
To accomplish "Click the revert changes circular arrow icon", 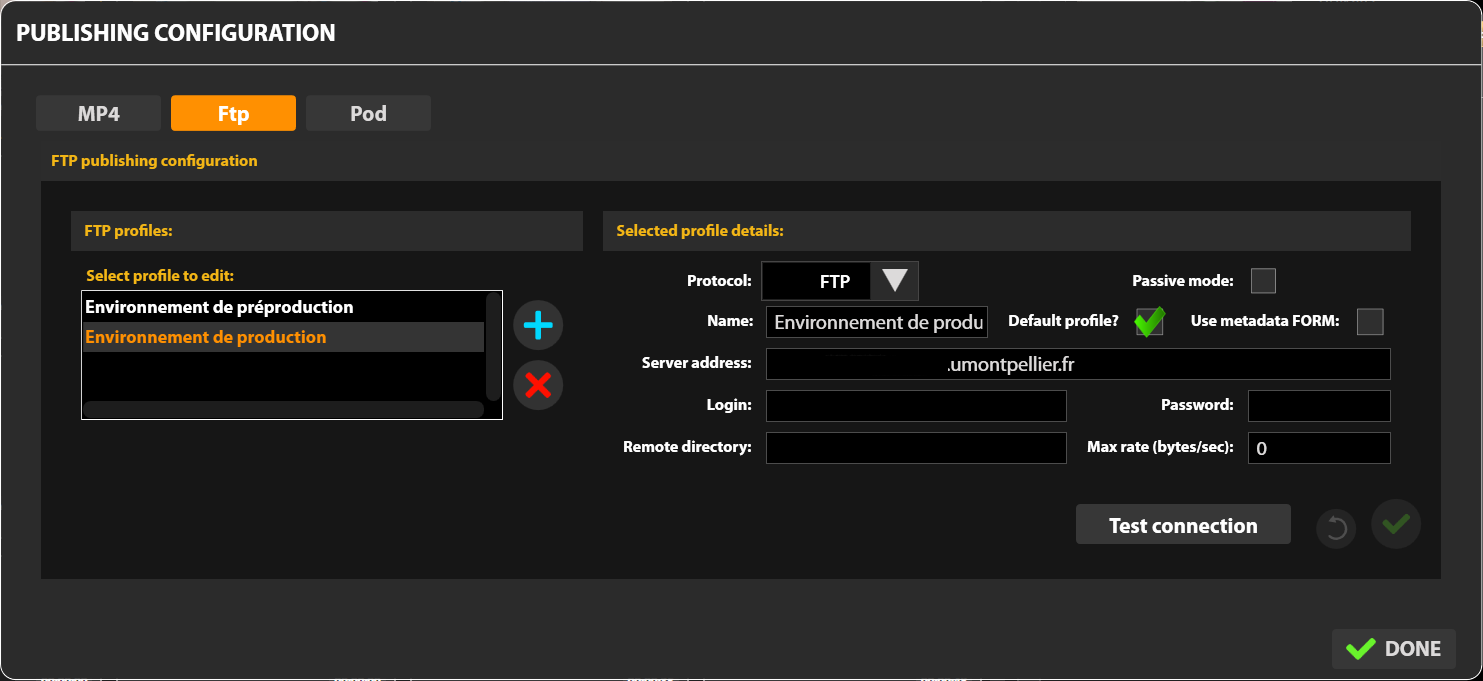I will (x=1335, y=527).
